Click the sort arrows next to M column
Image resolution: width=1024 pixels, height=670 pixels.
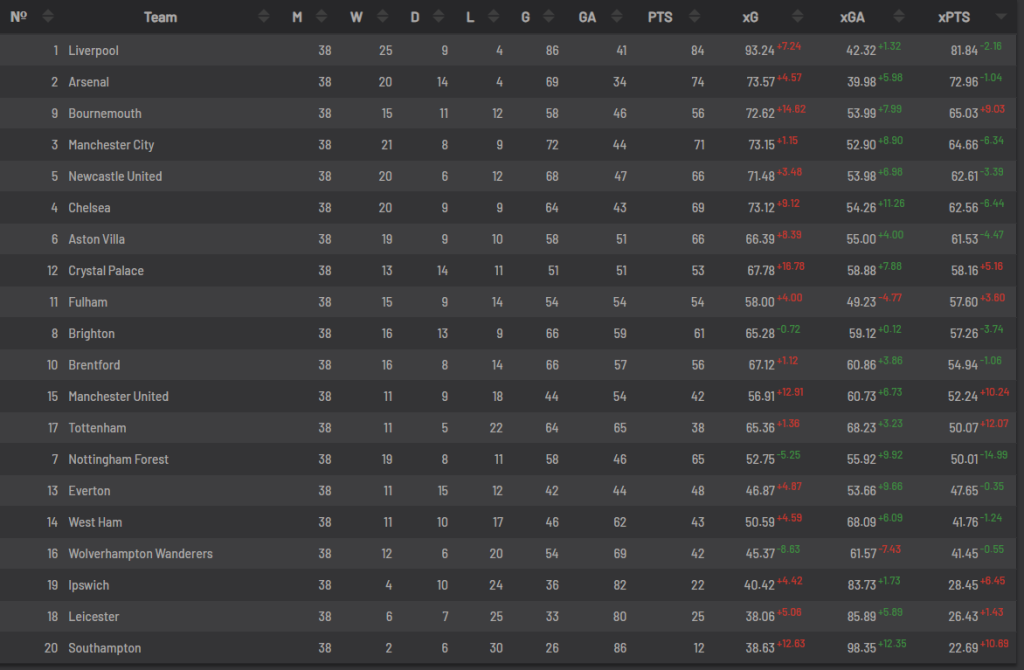(x=324, y=17)
